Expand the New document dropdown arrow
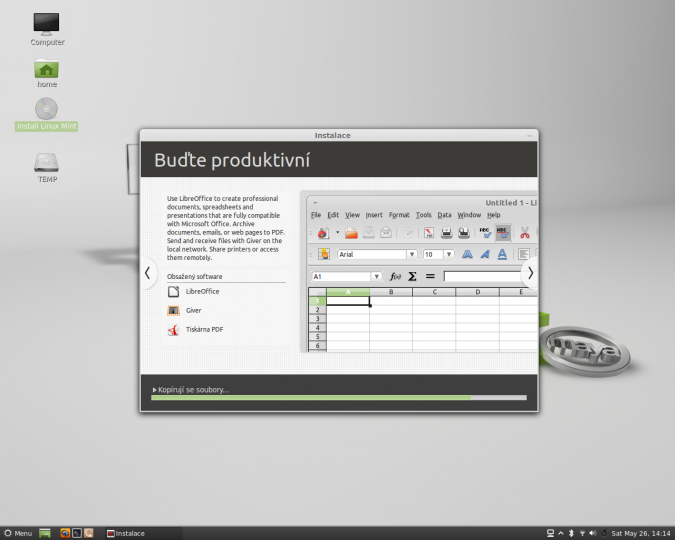Viewport: 675px width, 540px height. pyautogui.click(x=338, y=233)
